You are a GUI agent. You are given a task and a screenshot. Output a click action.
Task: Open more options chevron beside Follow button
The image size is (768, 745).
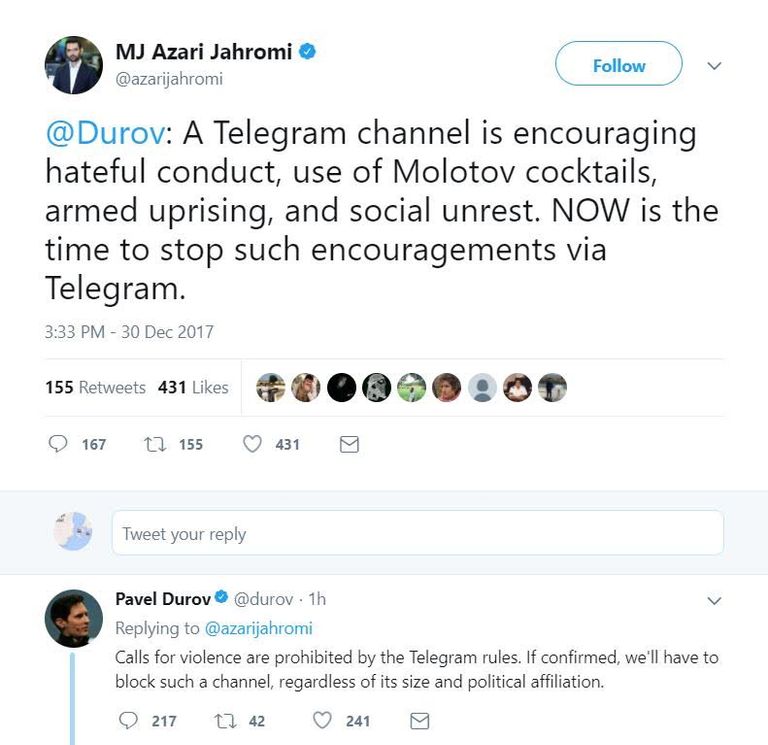714,66
